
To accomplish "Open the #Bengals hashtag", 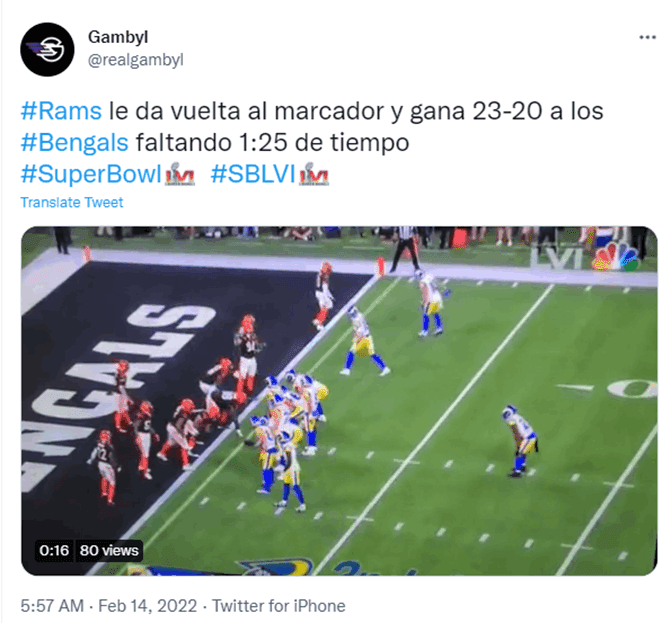I will (x=75, y=142).
